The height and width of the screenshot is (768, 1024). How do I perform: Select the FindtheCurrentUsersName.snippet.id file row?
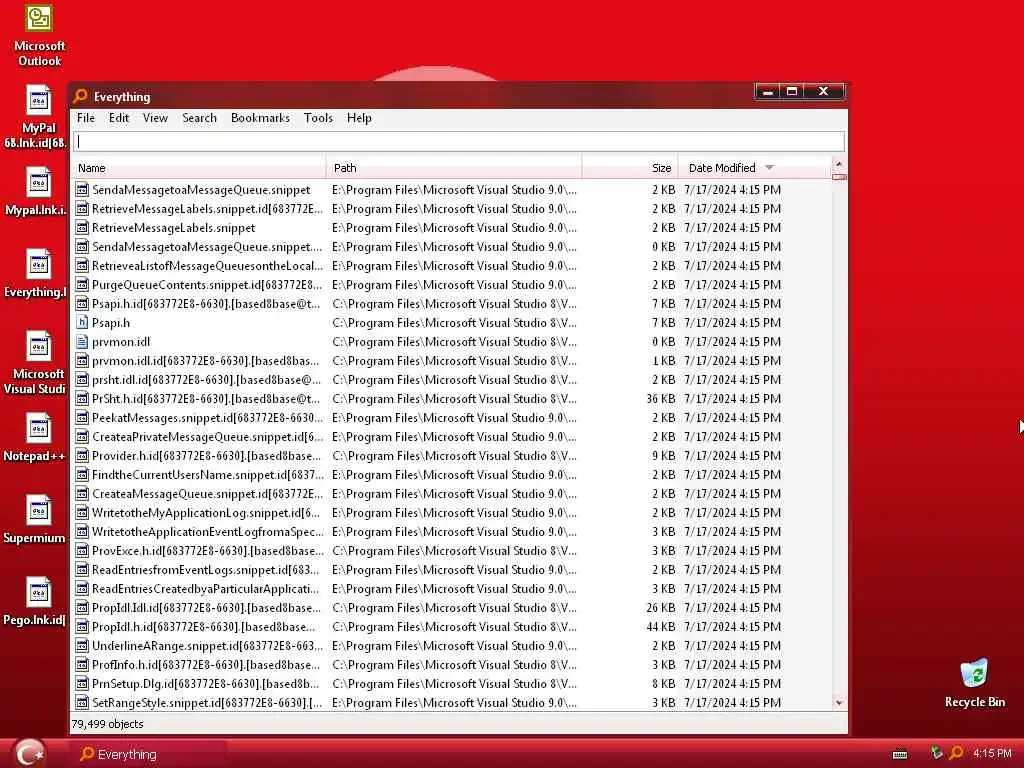tap(452, 475)
